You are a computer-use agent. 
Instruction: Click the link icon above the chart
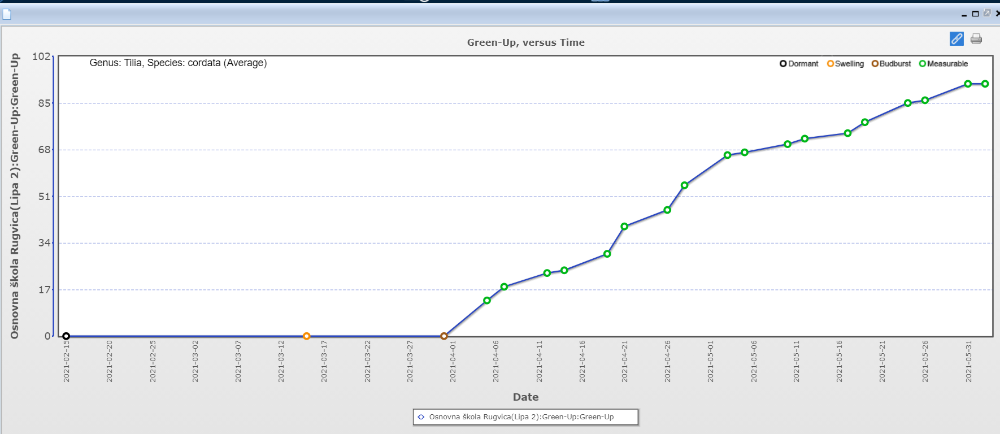956,39
